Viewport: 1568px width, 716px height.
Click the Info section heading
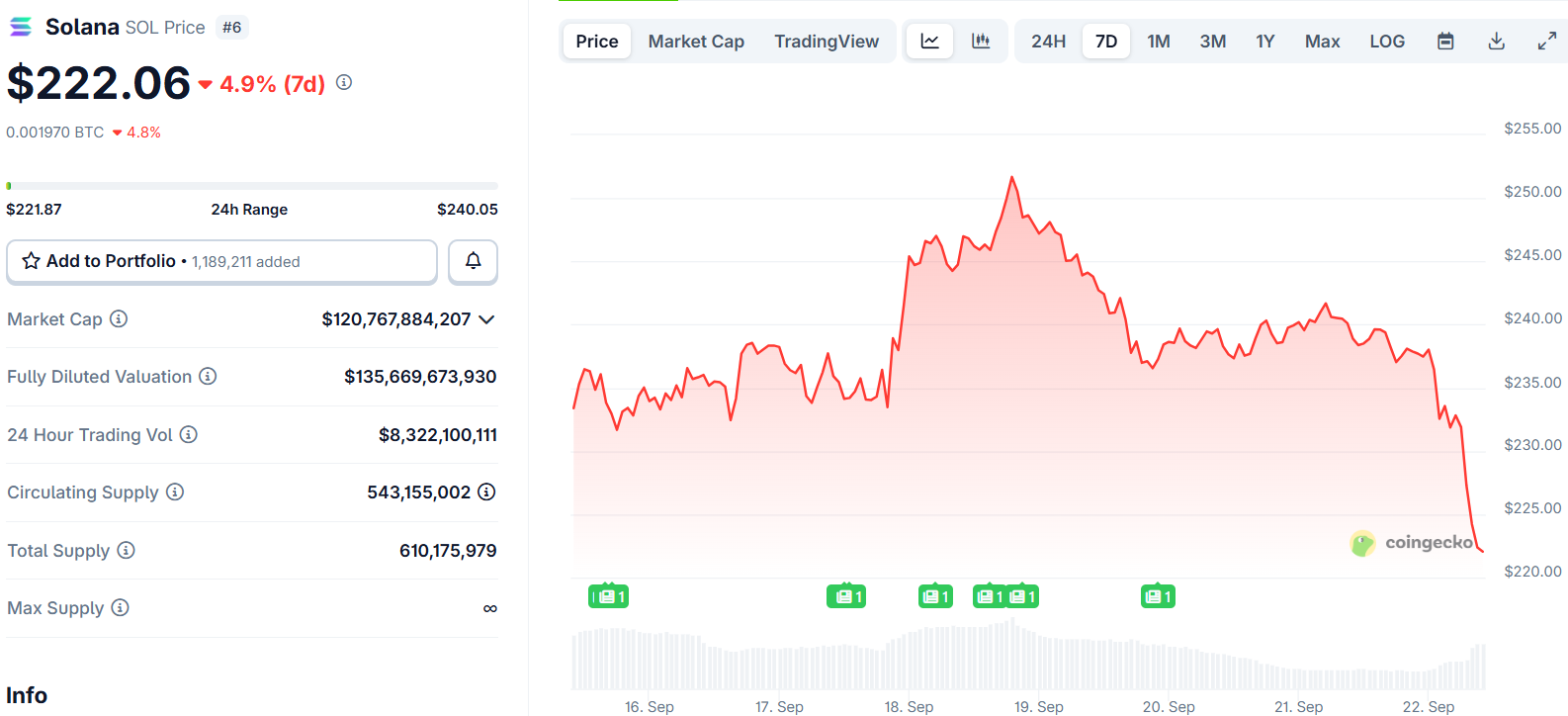[27, 695]
